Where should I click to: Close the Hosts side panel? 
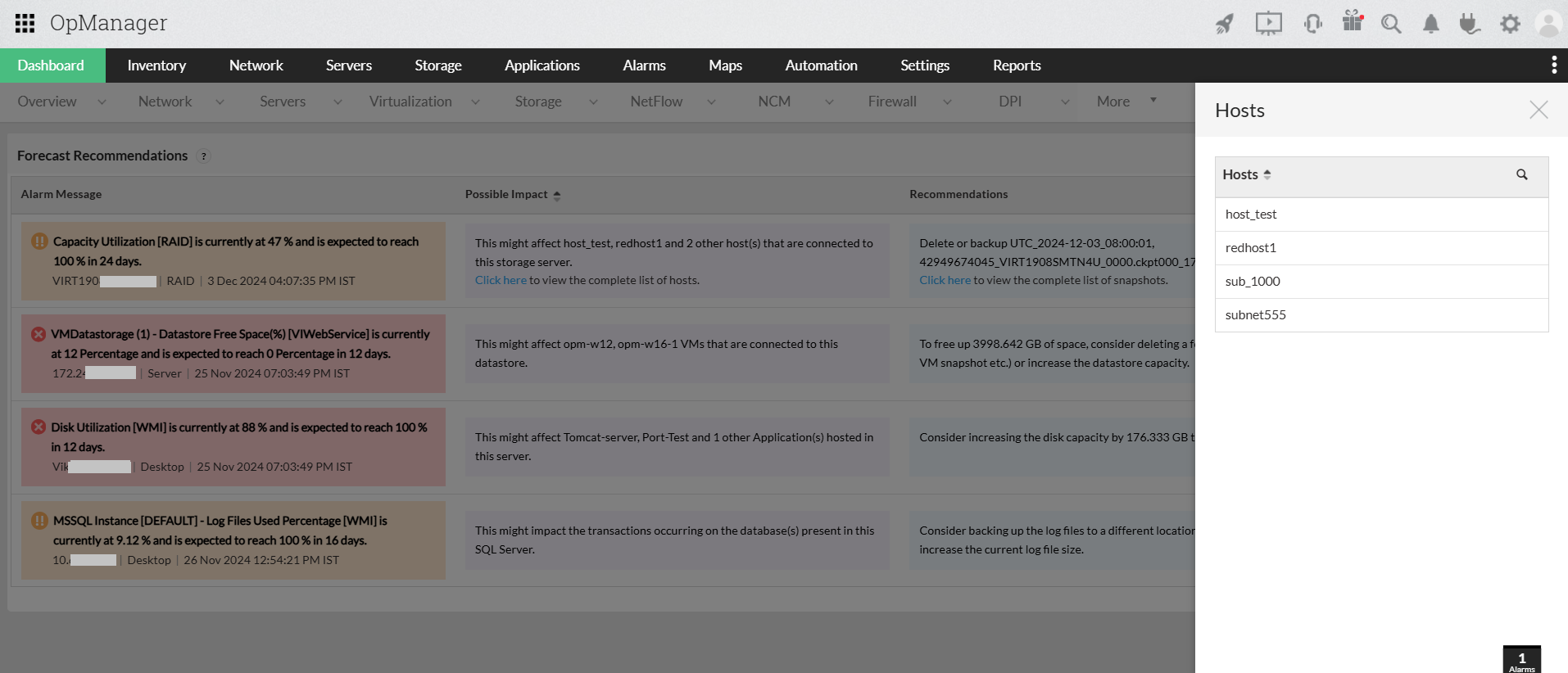1538,110
